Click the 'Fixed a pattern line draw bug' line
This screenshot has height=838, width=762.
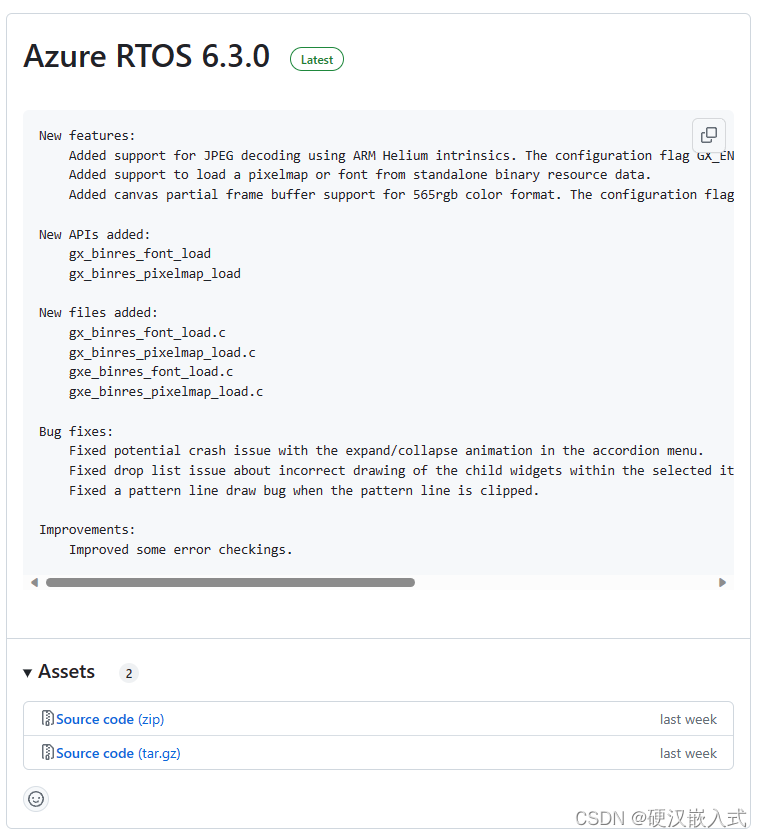tap(304, 491)
